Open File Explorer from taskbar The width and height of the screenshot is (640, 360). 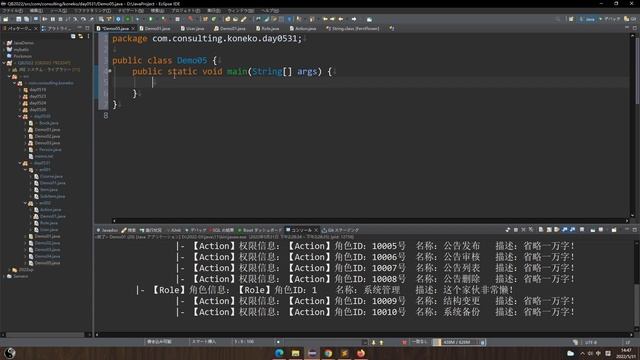pyautogui.click(x=296, y=353)
